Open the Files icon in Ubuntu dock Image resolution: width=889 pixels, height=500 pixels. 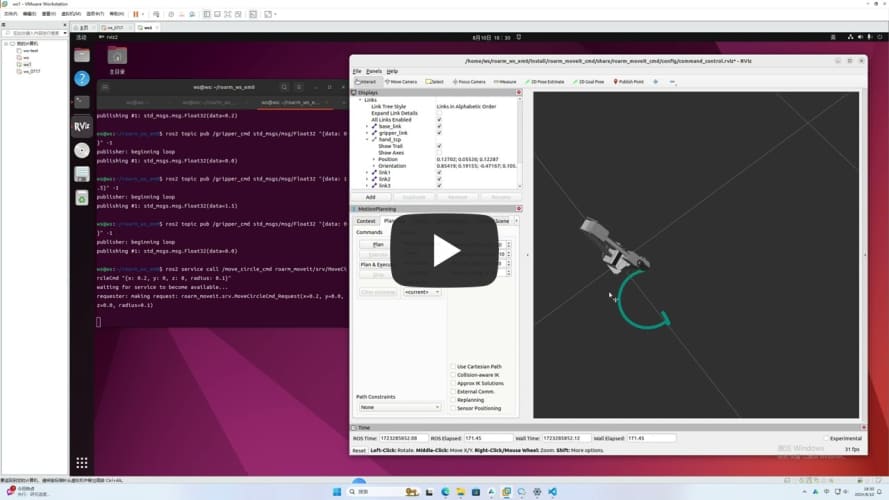(82, 54)
